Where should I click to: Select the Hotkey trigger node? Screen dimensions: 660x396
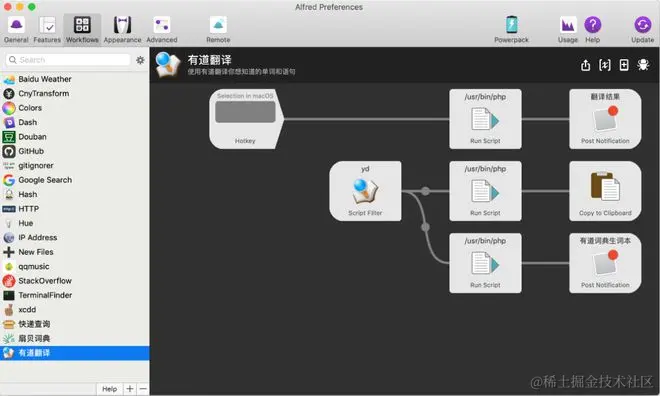point(246,119)
